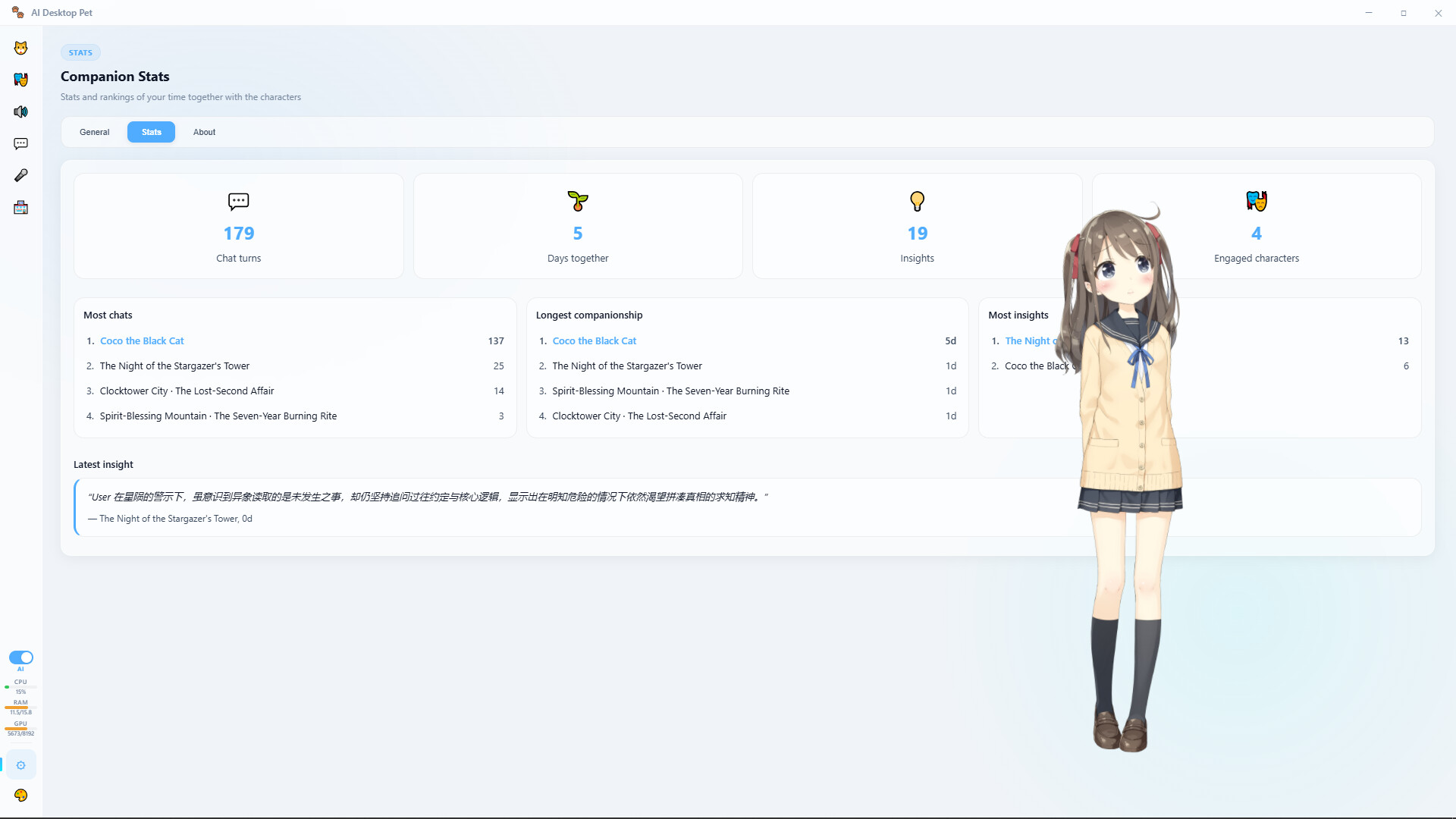Select the active Stats tab

click(x=151, y=132)
